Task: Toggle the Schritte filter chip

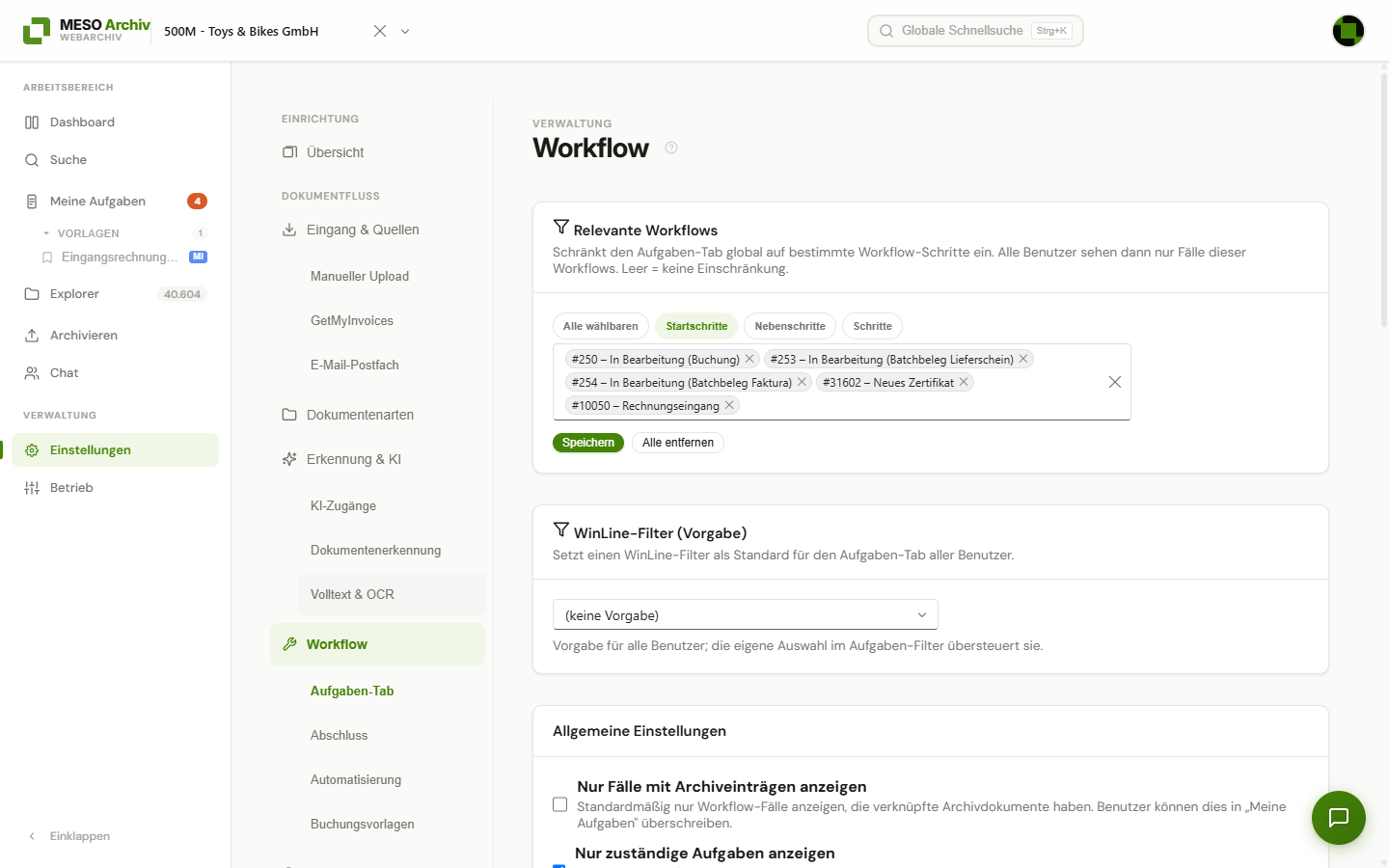Action: point(872,326)
